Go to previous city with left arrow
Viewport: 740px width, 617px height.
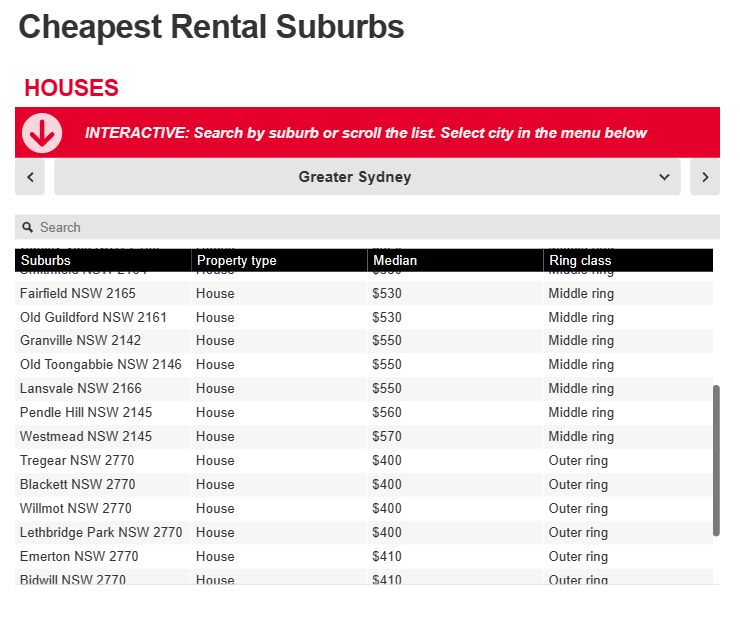pyautogui.click(x=31, y=177)
